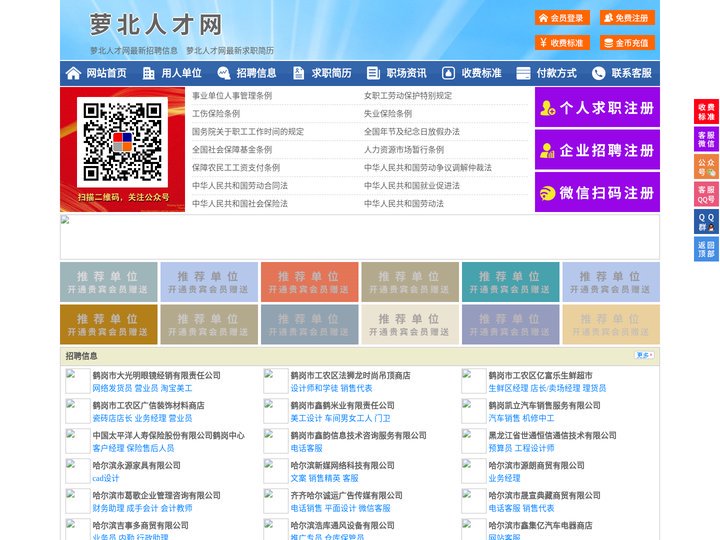Open 中华人民共和国劳动法 link

coord(404,203)
